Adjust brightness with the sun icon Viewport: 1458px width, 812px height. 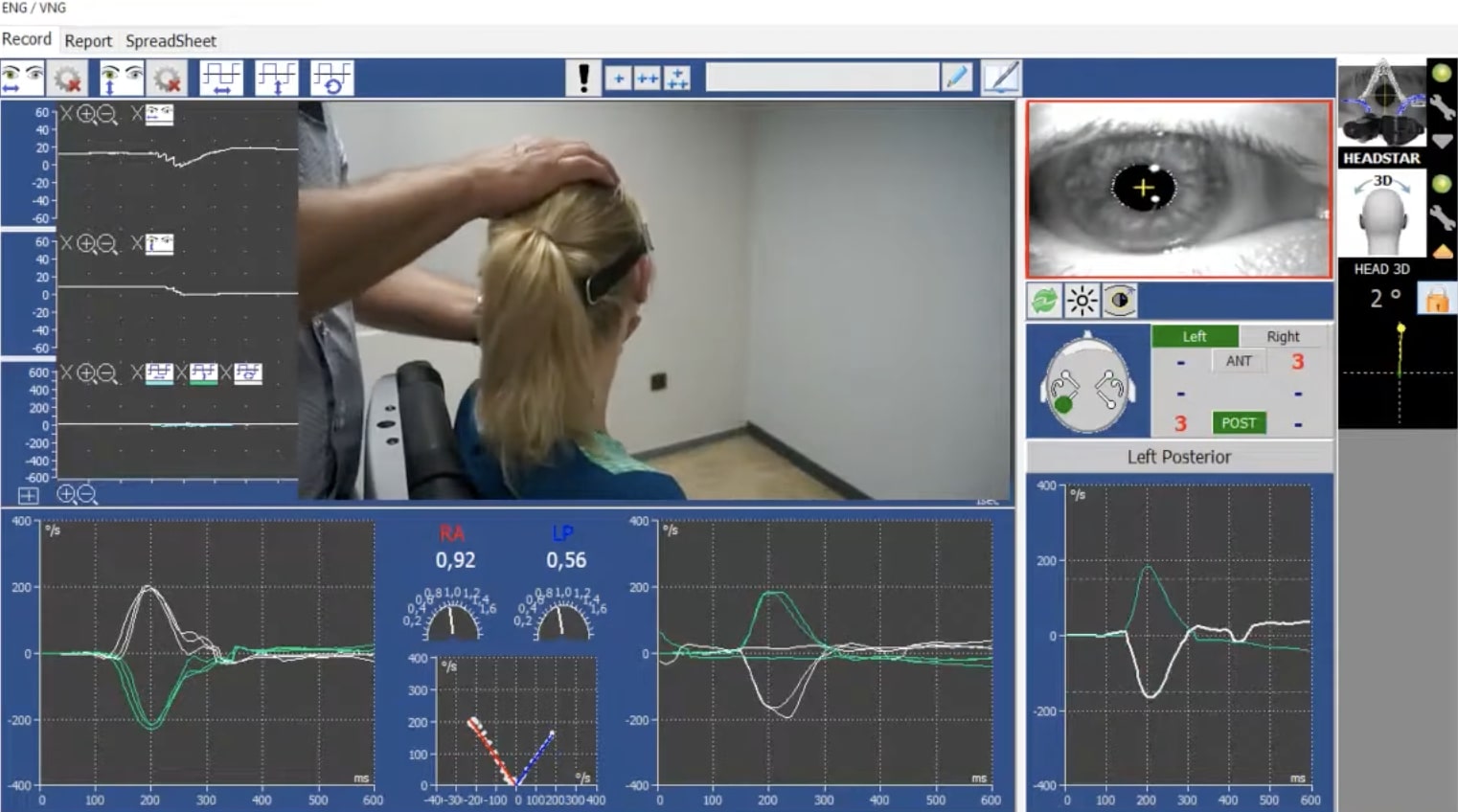point(1082,301)
